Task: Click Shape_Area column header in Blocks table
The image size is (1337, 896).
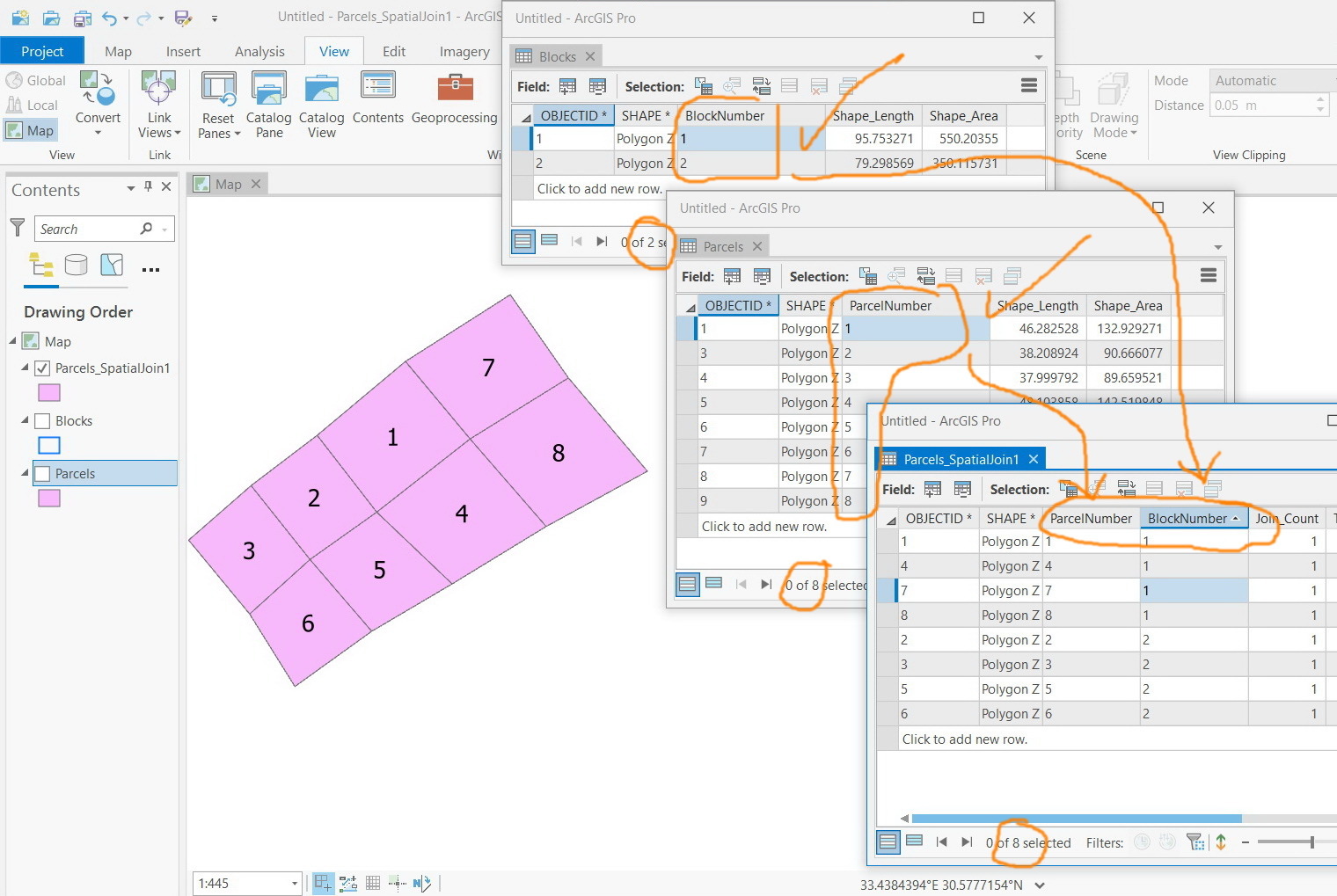Action: (963, 115)
